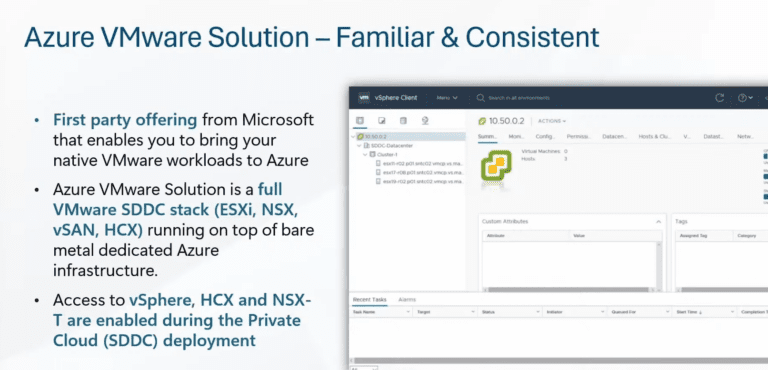Collapse the 10.50.0.2 tree node arrow
Screen dimensions: 768x370
(354, 137)
